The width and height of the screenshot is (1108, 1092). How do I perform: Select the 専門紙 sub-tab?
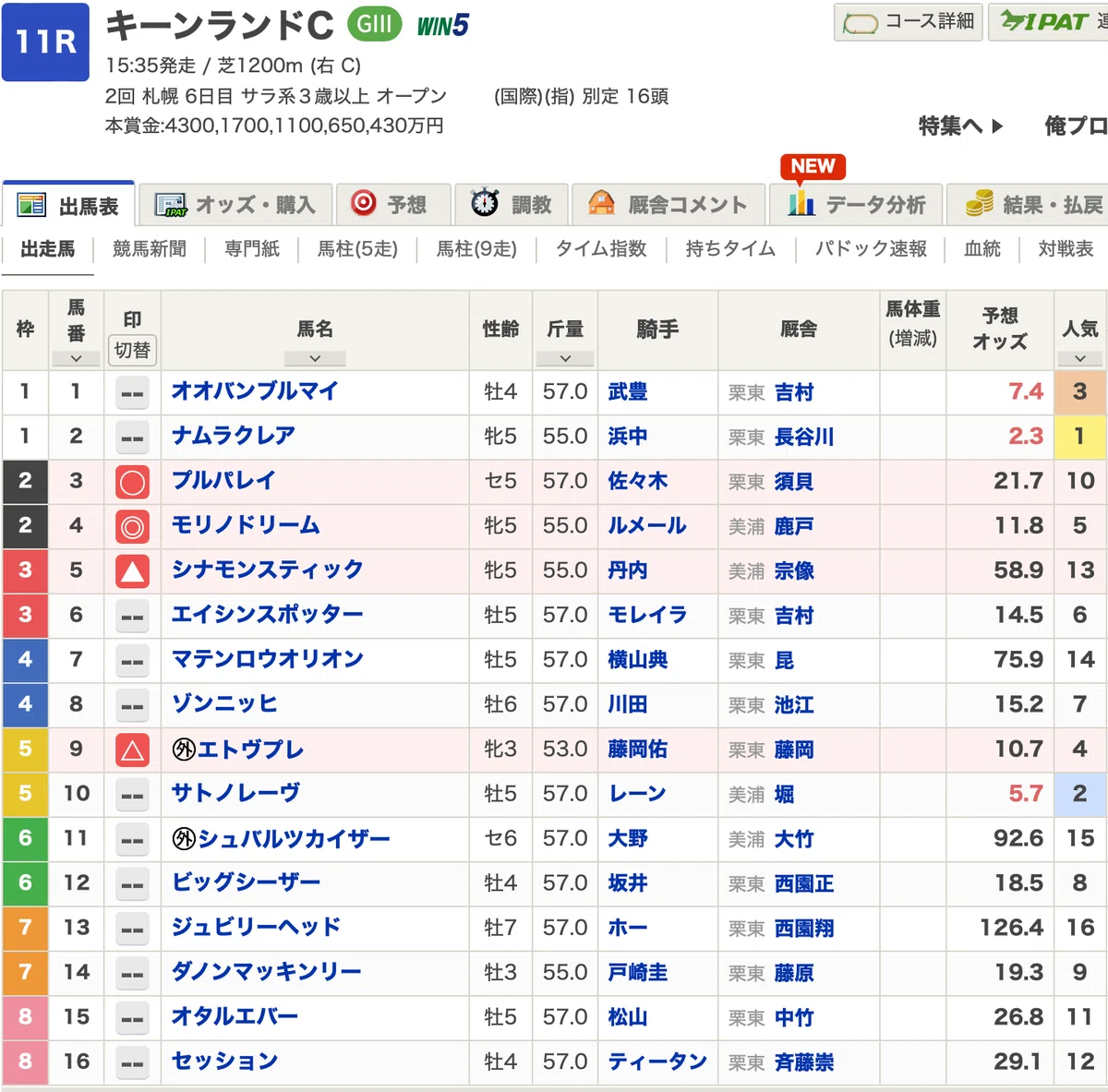pos(251,249)
